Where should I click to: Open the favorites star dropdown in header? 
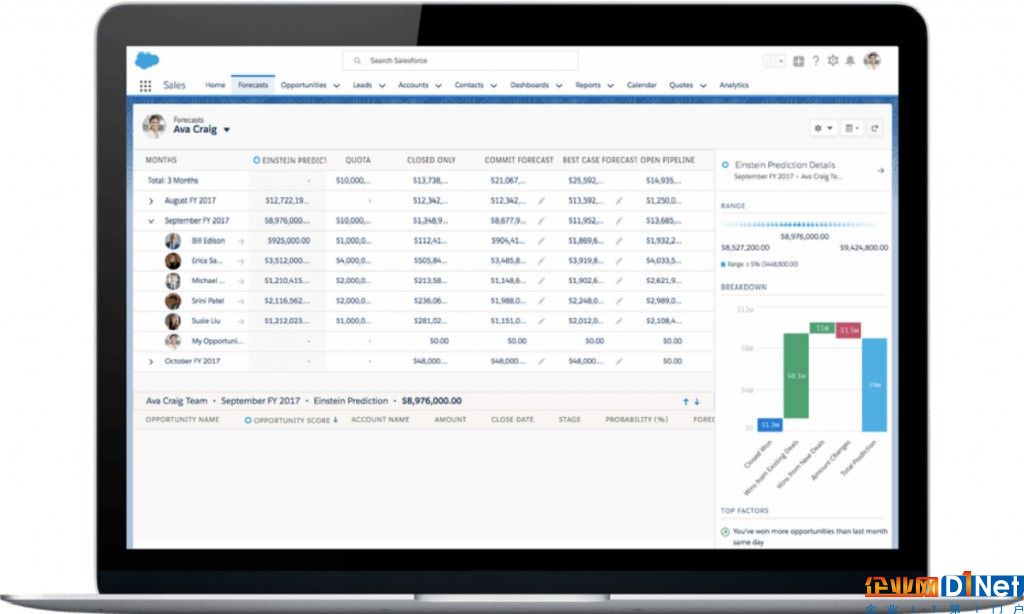[775, 61]
